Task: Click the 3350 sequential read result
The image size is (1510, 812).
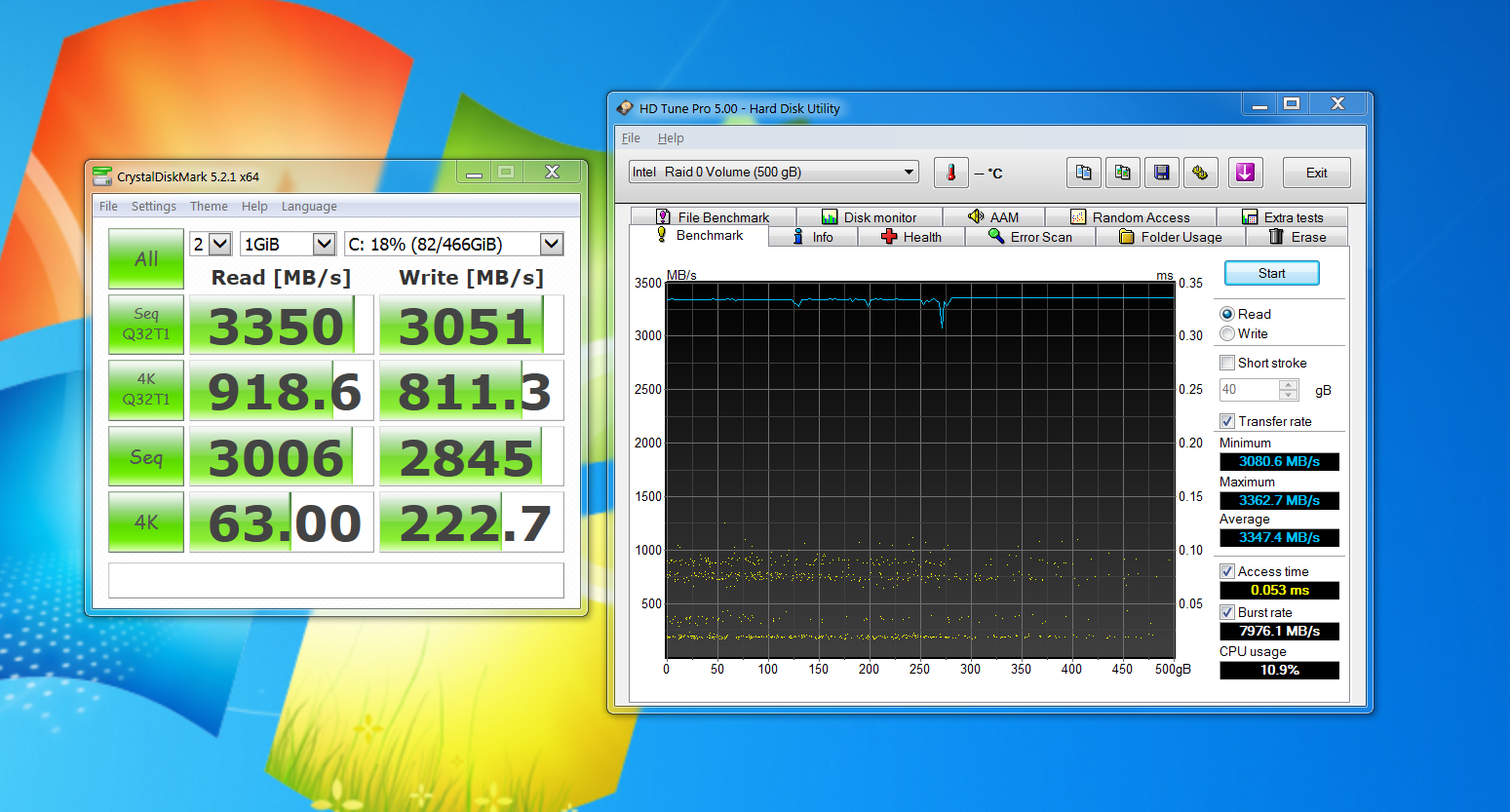Action: (282, 325)
